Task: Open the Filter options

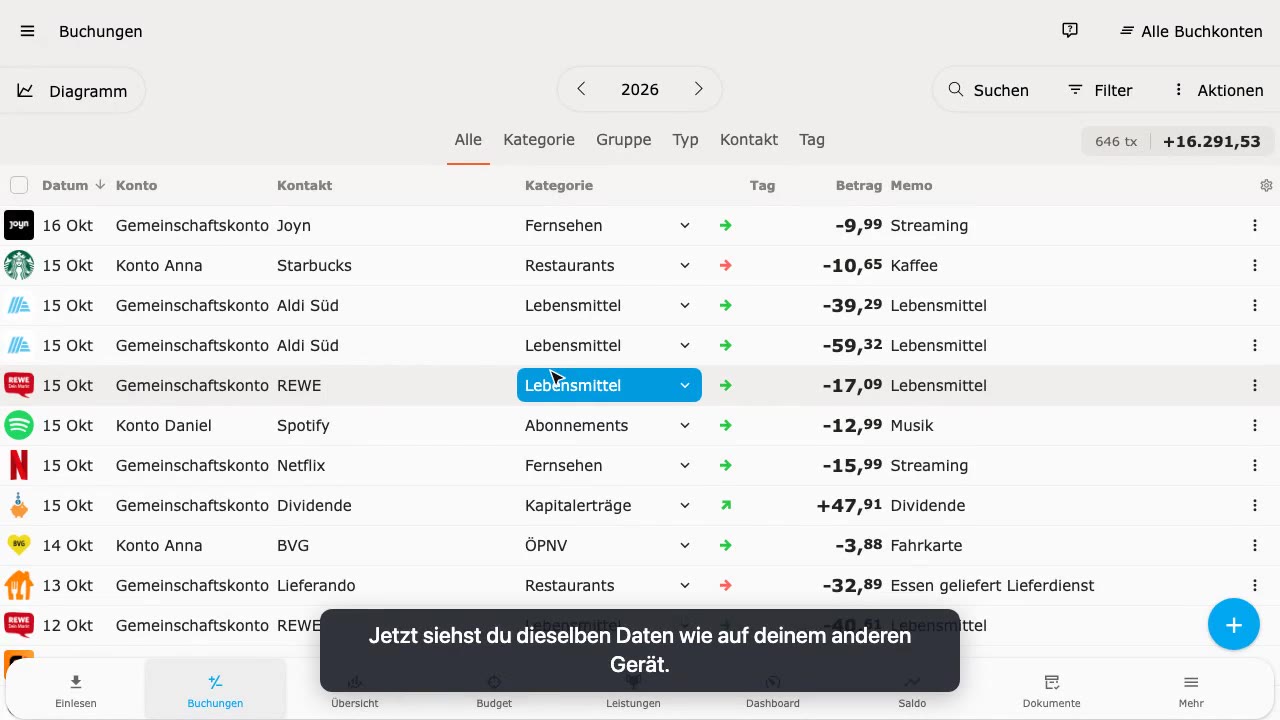Action: click(1100, 91)
